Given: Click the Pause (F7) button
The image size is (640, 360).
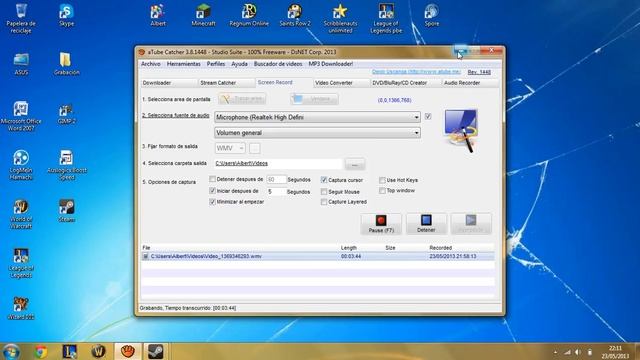Looking at the screenshot, I should point(381,224).
